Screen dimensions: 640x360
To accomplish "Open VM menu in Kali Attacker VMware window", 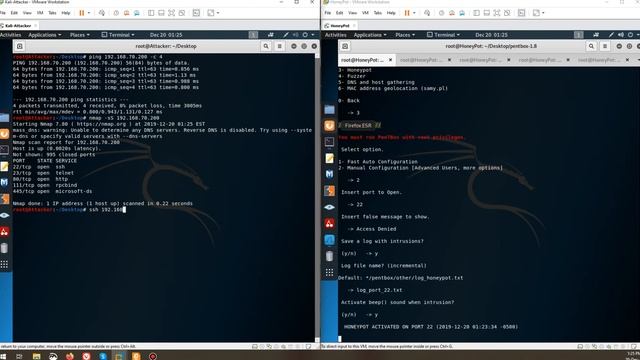I will click(x=40, y=13).
